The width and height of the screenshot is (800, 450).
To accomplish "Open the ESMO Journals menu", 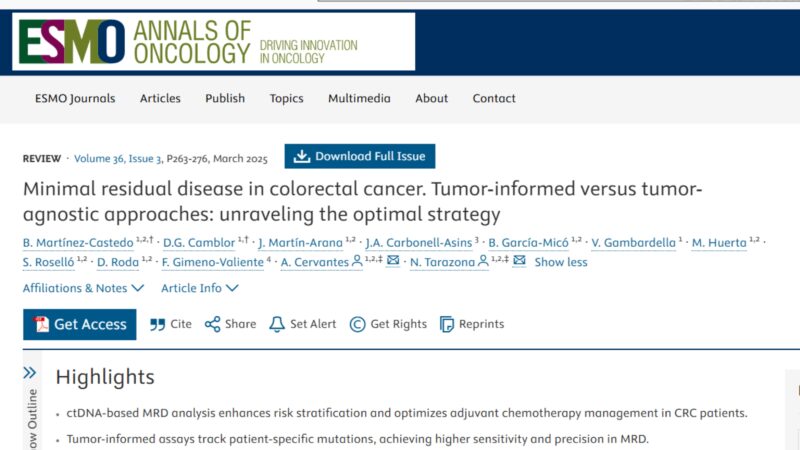I will tap(75, 98).
